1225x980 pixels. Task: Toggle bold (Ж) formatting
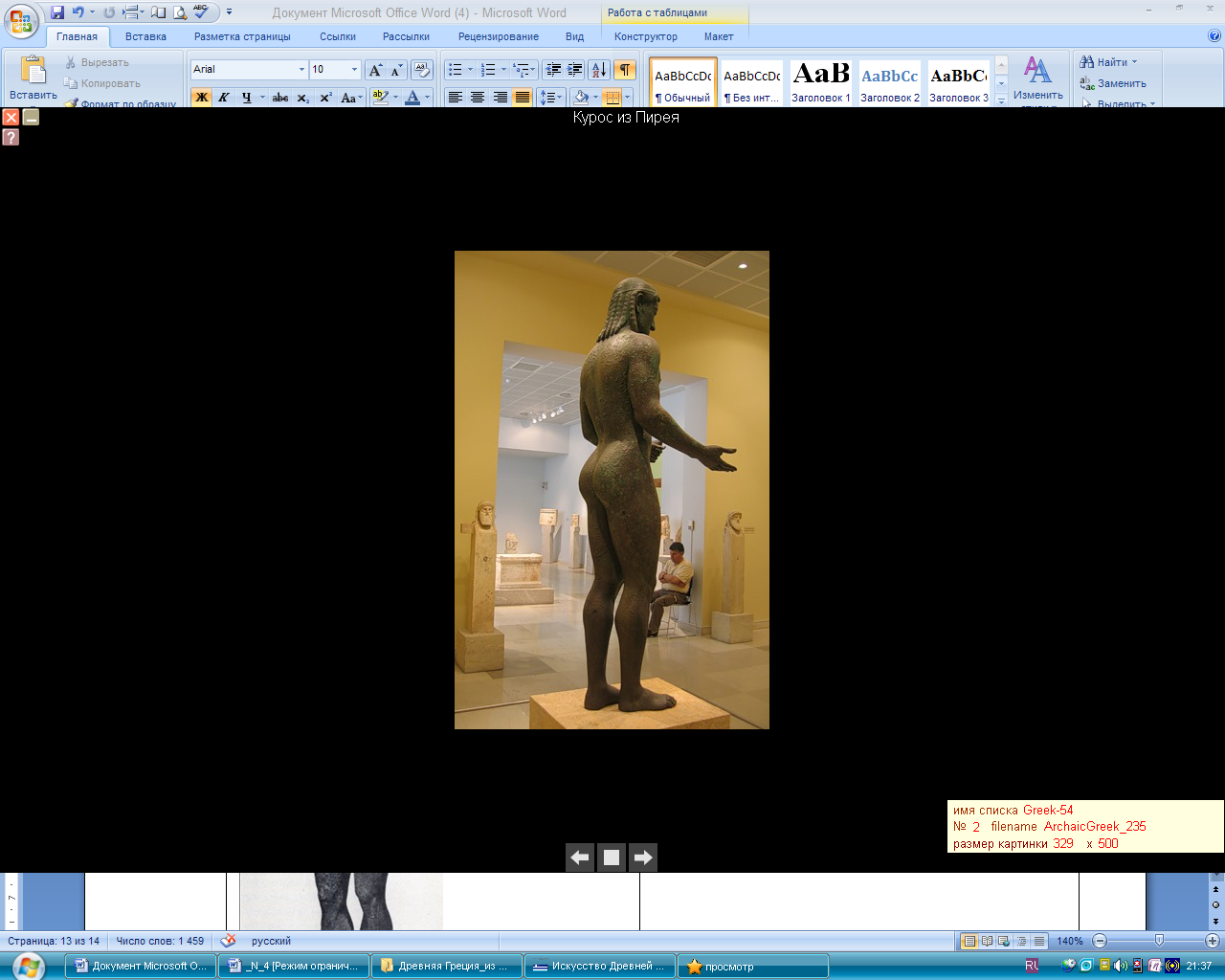click(x=201, y=98)
